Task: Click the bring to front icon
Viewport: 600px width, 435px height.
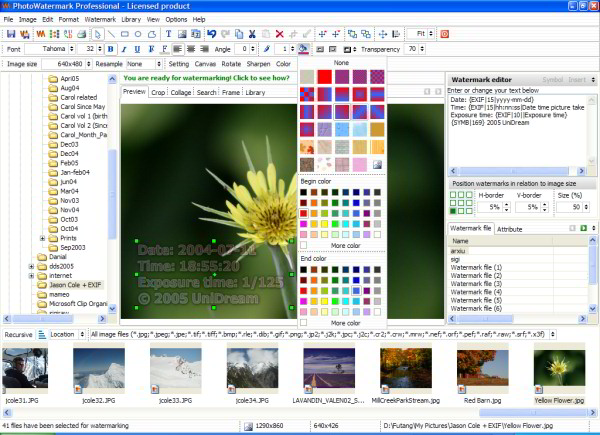Action: (x=352, y=34)
